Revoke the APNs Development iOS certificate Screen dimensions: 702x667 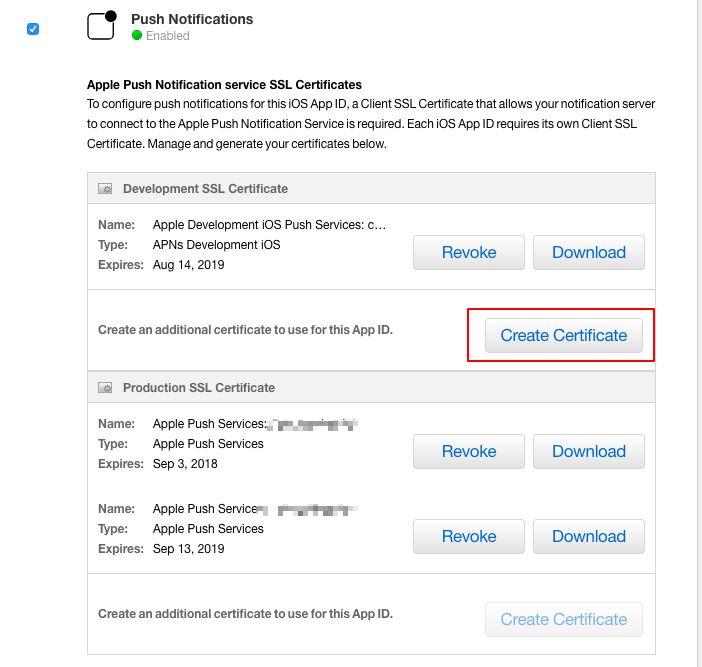(469, 253)
